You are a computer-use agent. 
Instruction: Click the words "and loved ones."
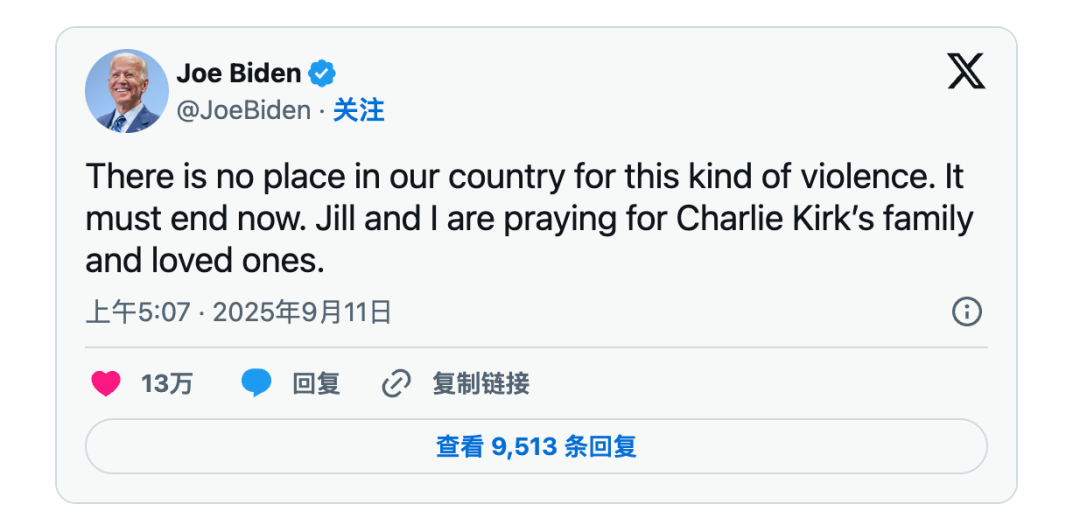click(x=205, y=261)
